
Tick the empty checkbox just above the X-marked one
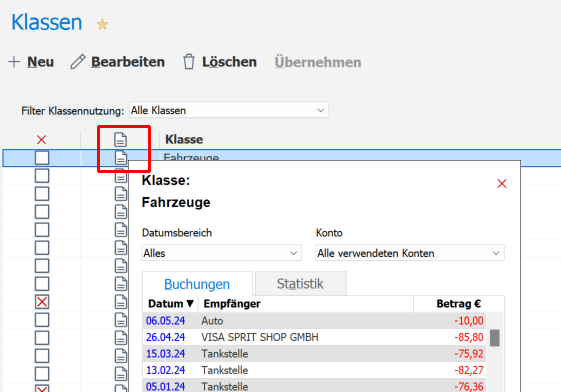click(42, 284)
